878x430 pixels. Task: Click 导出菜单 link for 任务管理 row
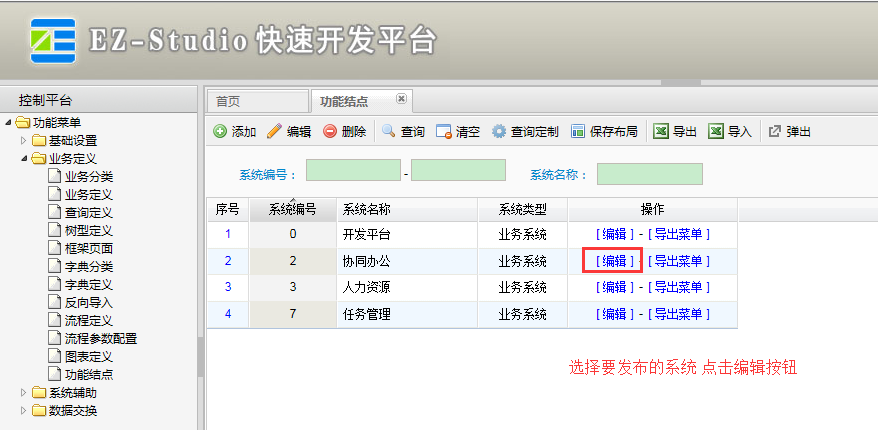click(679, 314)
